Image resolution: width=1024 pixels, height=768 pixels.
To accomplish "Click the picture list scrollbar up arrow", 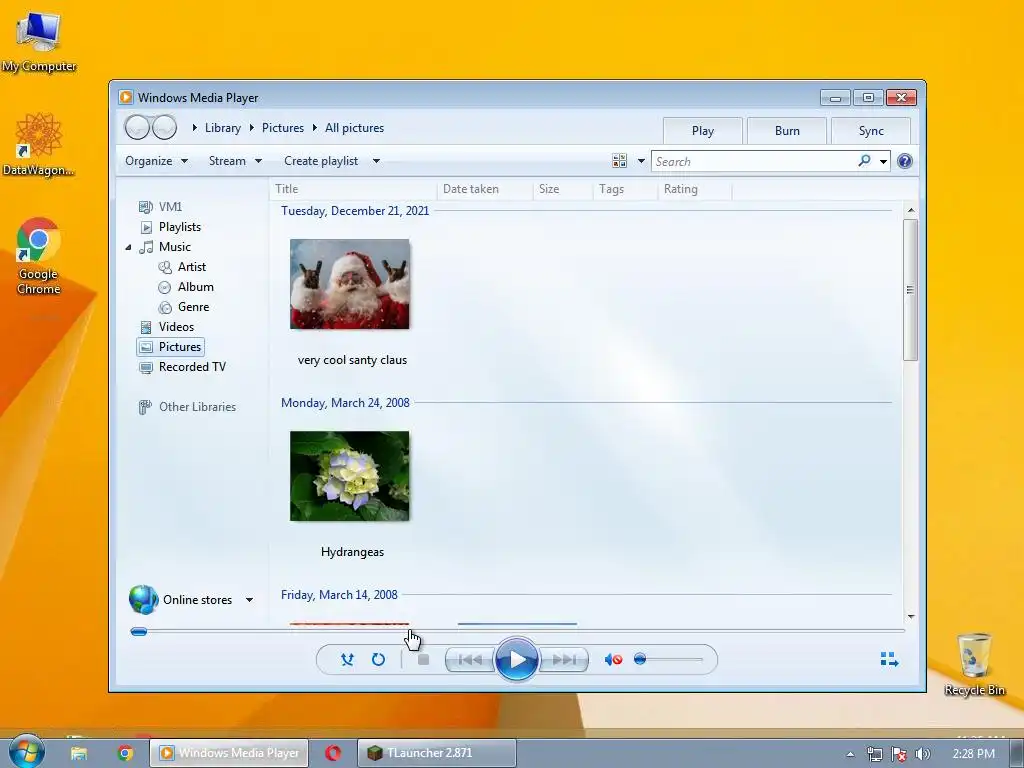I will (x=910, y=210).
